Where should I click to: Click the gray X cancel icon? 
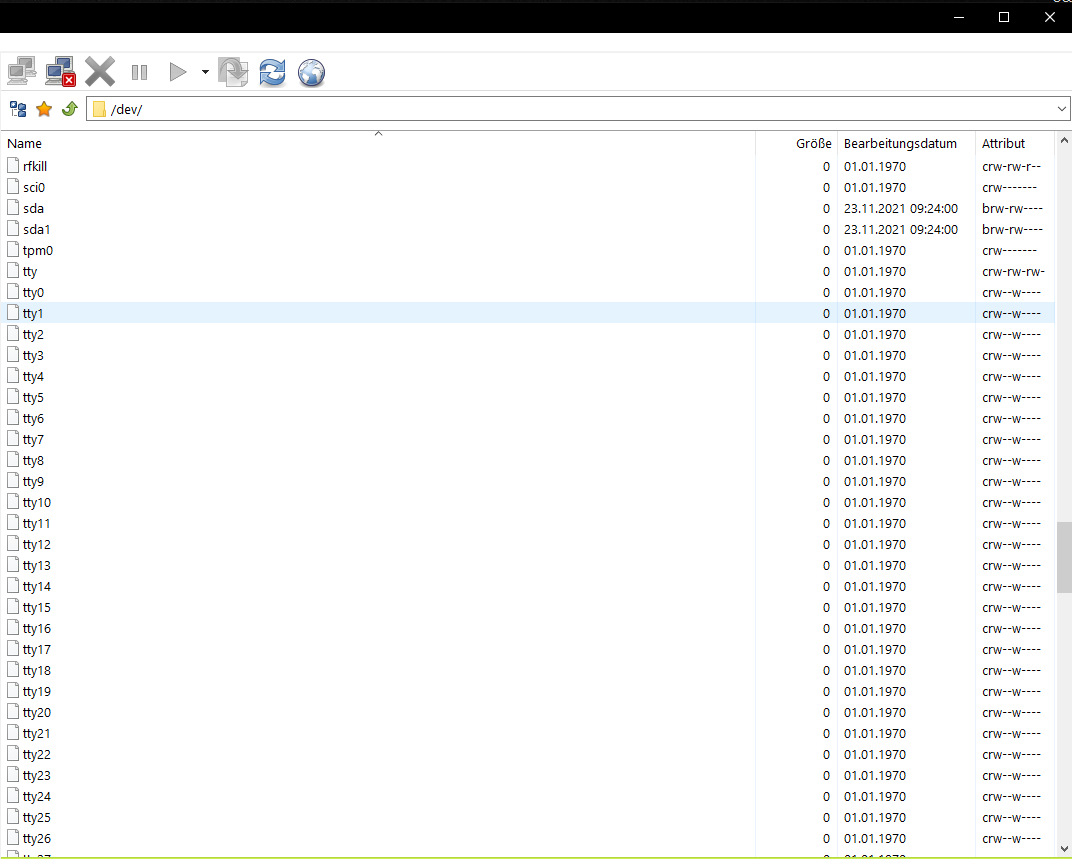click(x=100, y=72)
